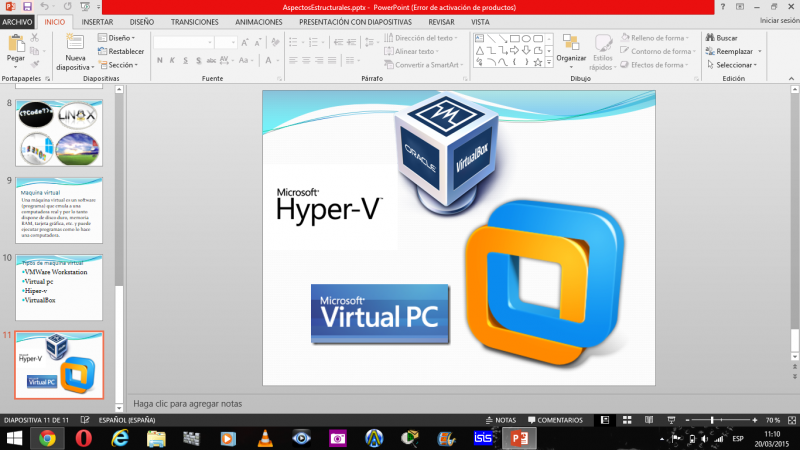Click the Restablecer button

121,51
